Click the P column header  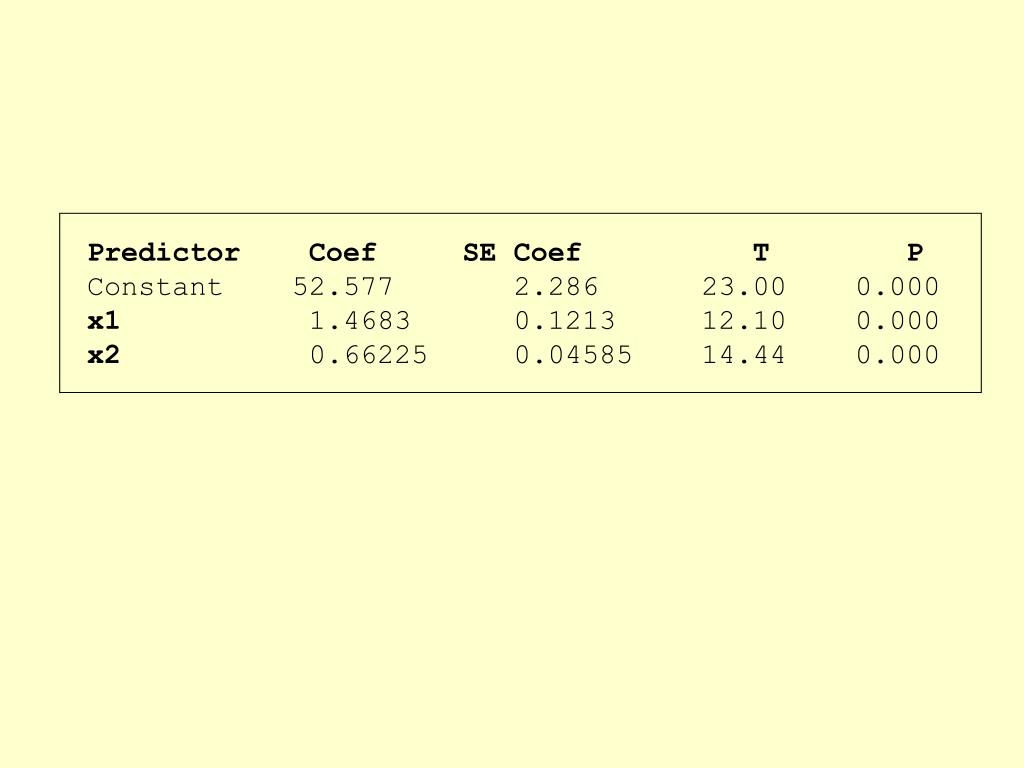[915, 253]
